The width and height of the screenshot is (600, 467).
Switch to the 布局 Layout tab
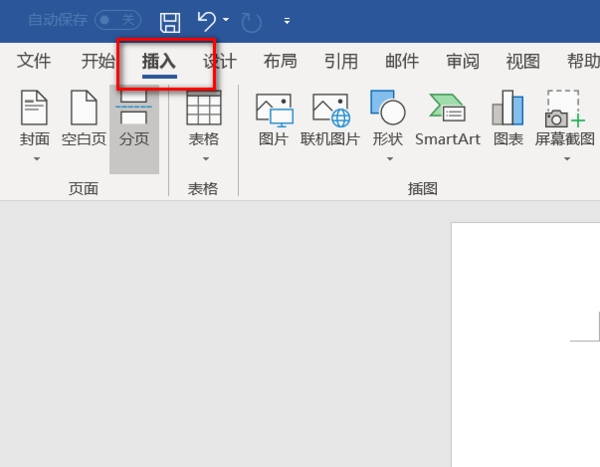tap(280, 61)
